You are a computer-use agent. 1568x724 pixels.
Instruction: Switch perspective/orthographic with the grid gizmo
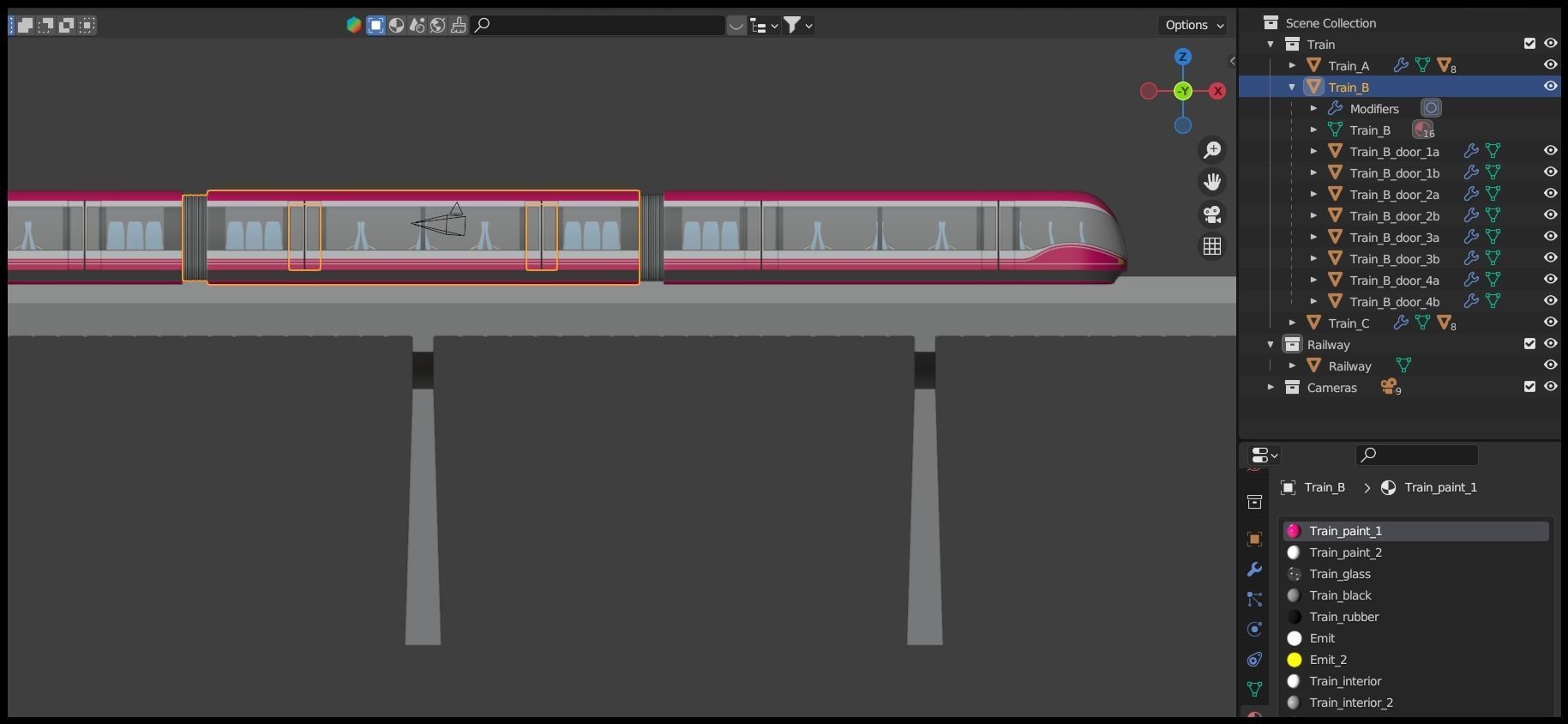click(1212, 246)
